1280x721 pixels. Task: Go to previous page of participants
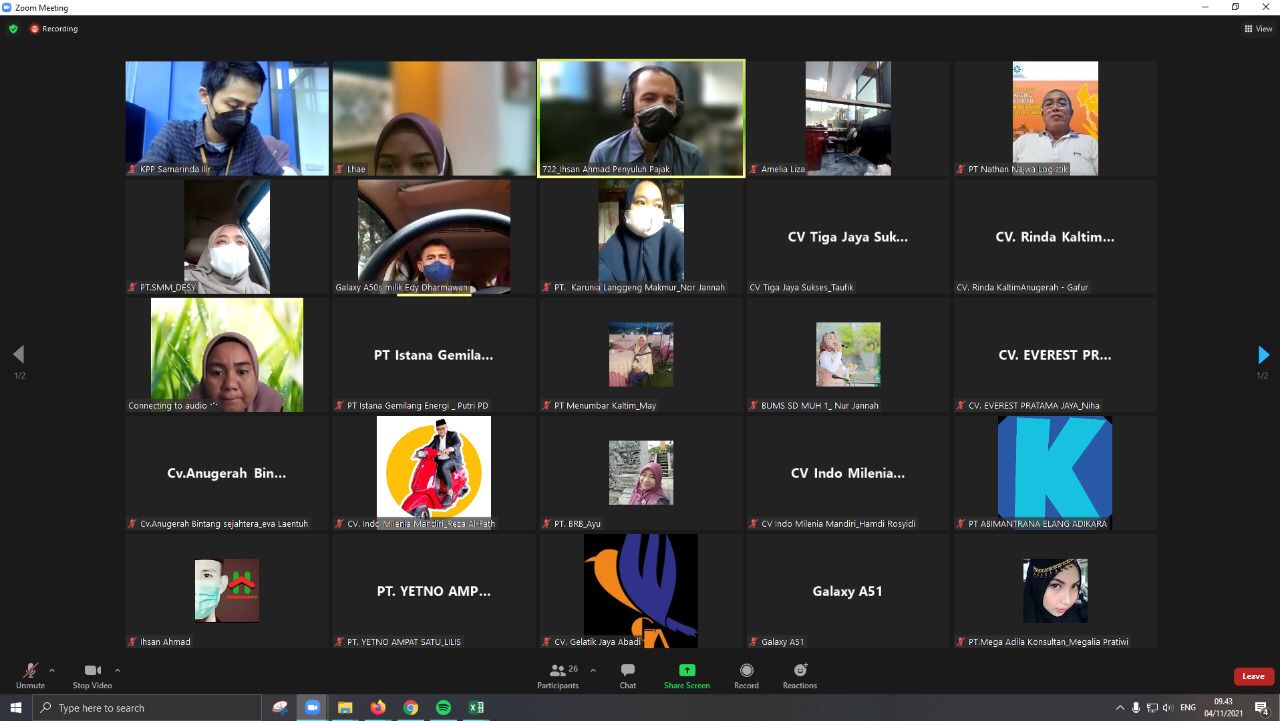18,354
